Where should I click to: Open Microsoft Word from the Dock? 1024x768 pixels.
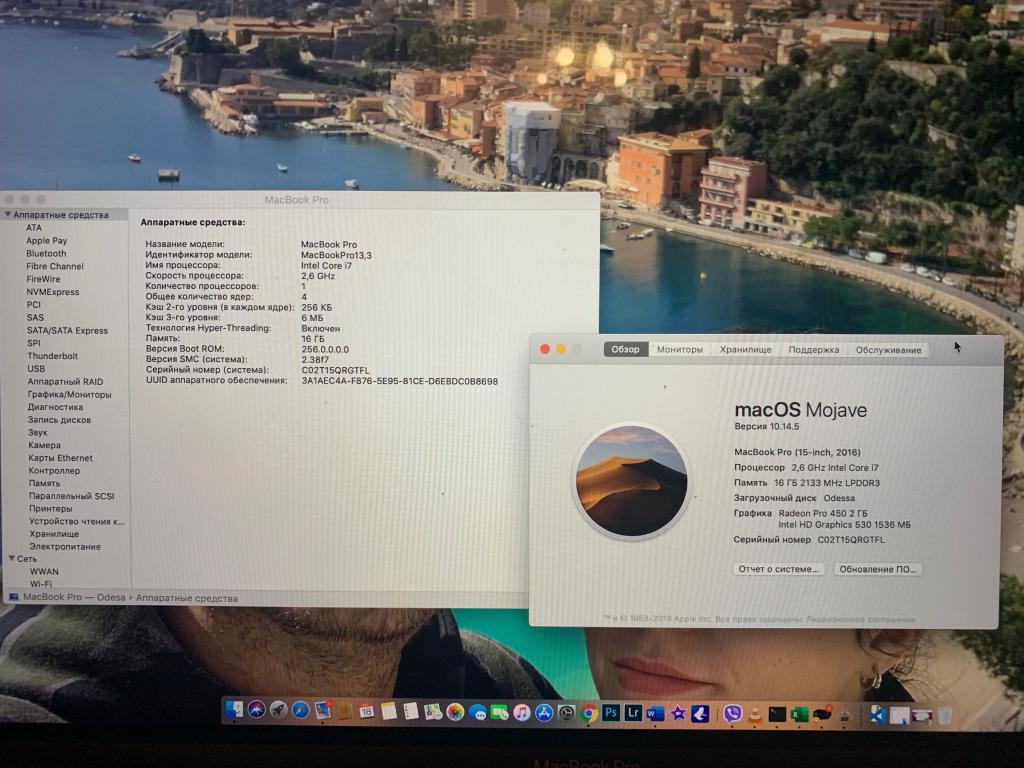655,713
